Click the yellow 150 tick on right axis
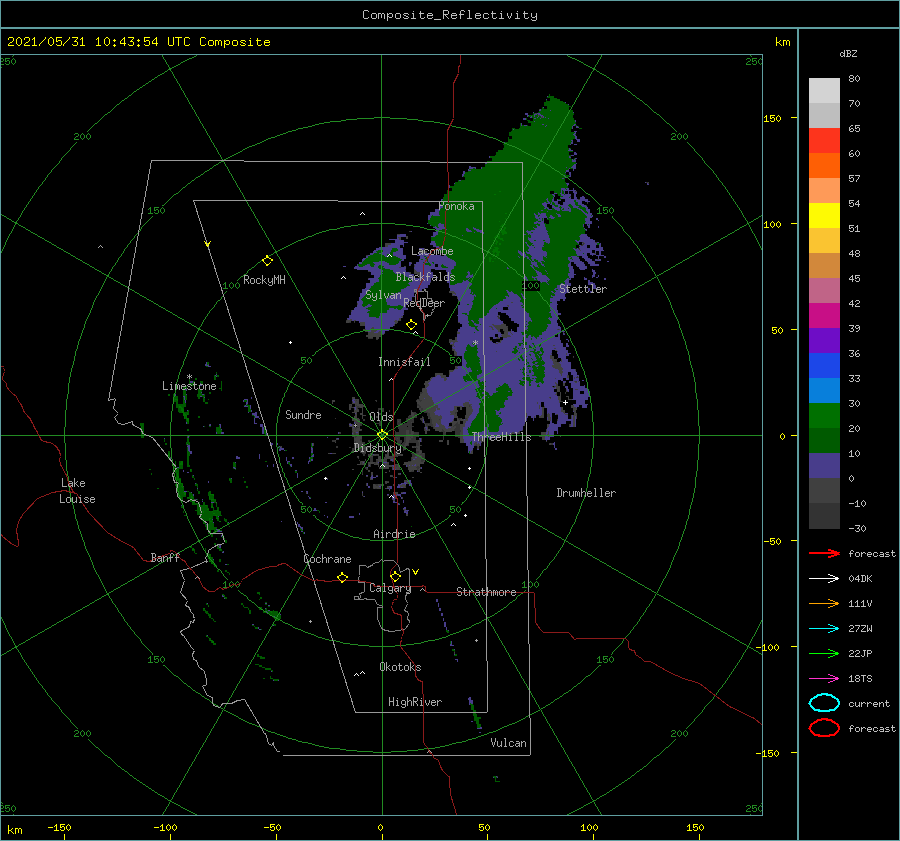Viewport: 900px width, 841px height. pyautogui.click(x=772, y=118)
